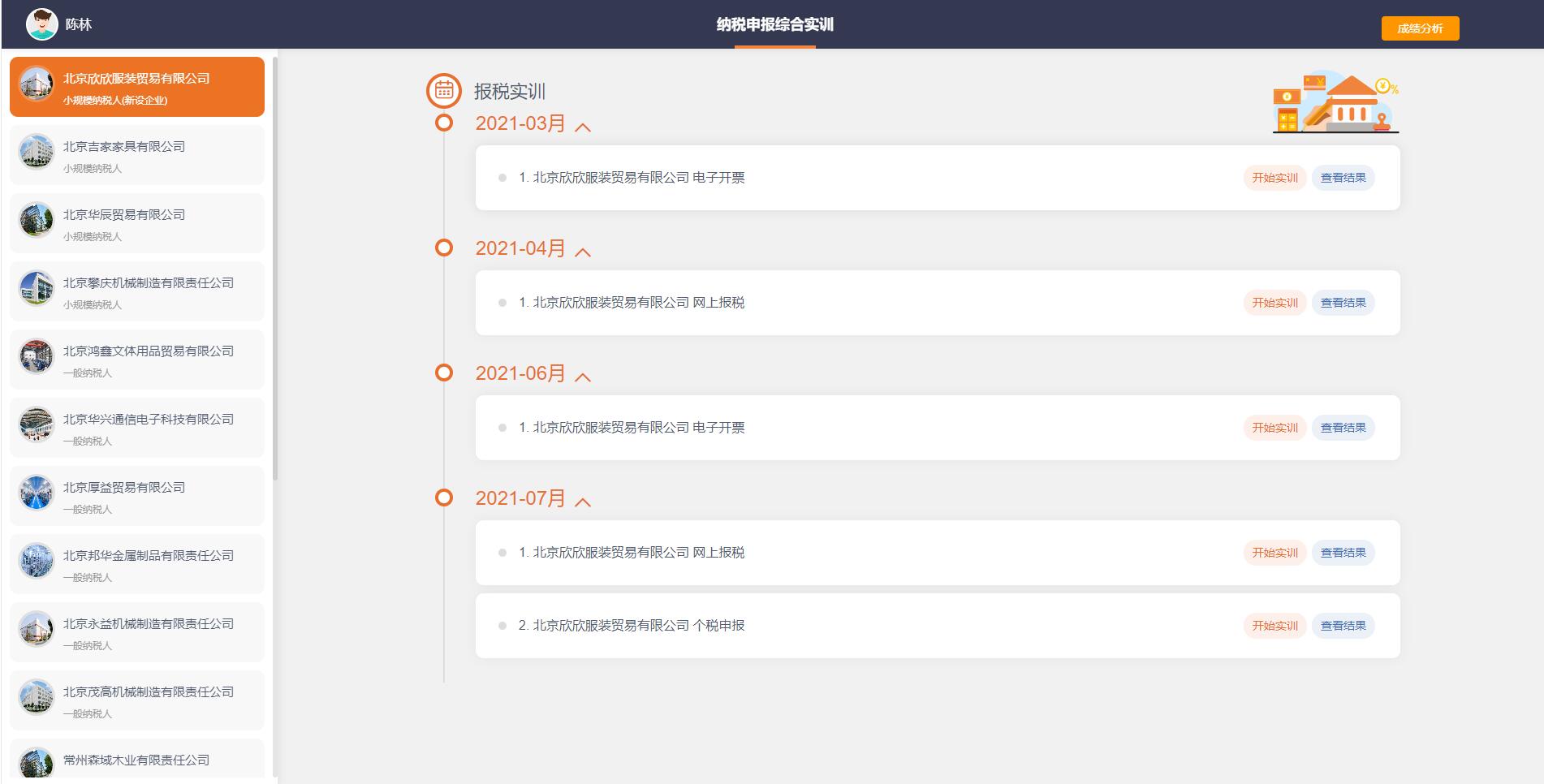1544x784 pixels.
Task: Click the 2021-07月 timeline circle marker
Action: pos(444,498)
